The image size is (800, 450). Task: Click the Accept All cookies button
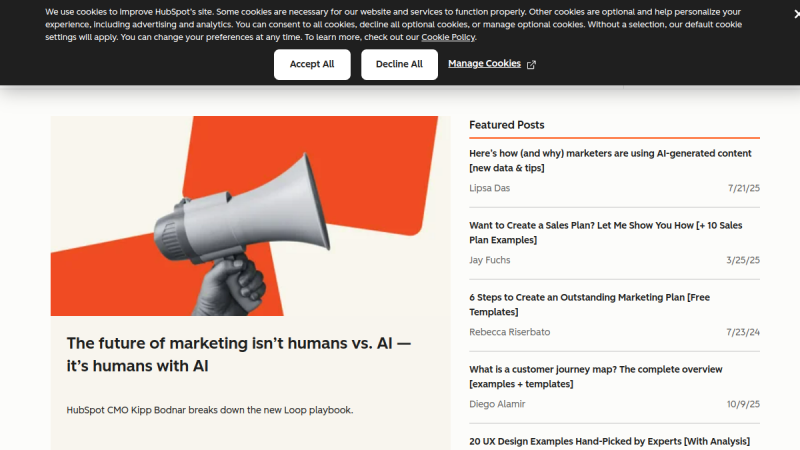(312, 64)
